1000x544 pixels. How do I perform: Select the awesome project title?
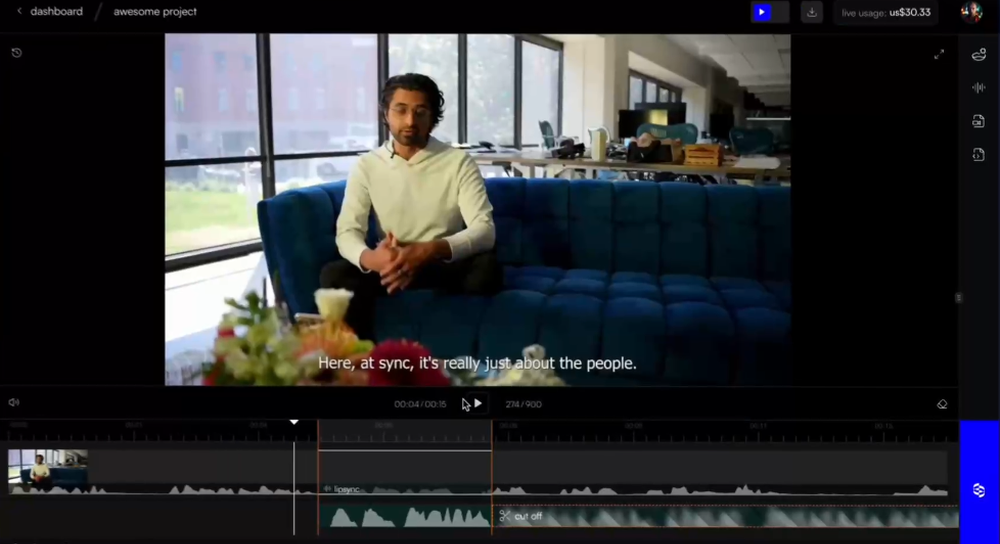point(155,11)
